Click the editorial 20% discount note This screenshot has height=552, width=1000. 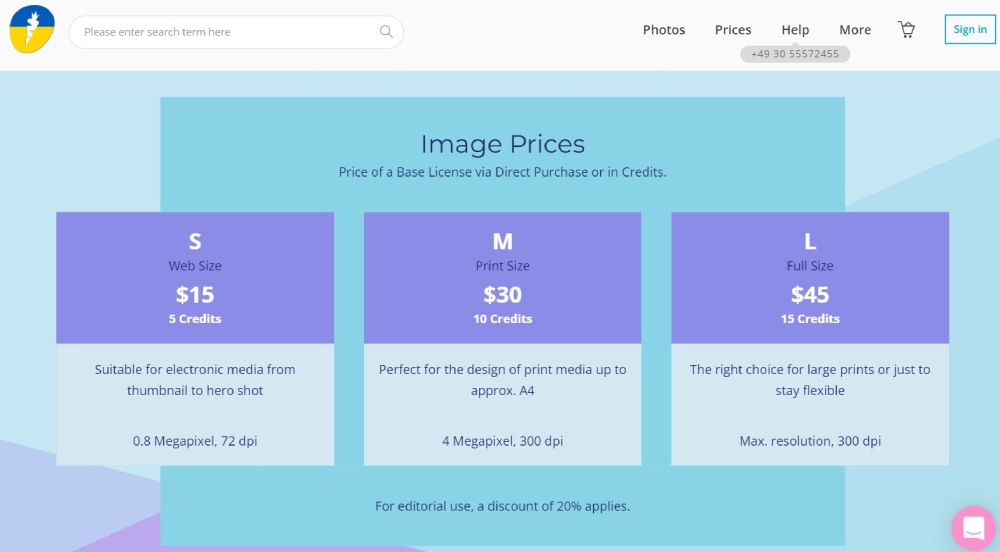[x=502, y=506]
